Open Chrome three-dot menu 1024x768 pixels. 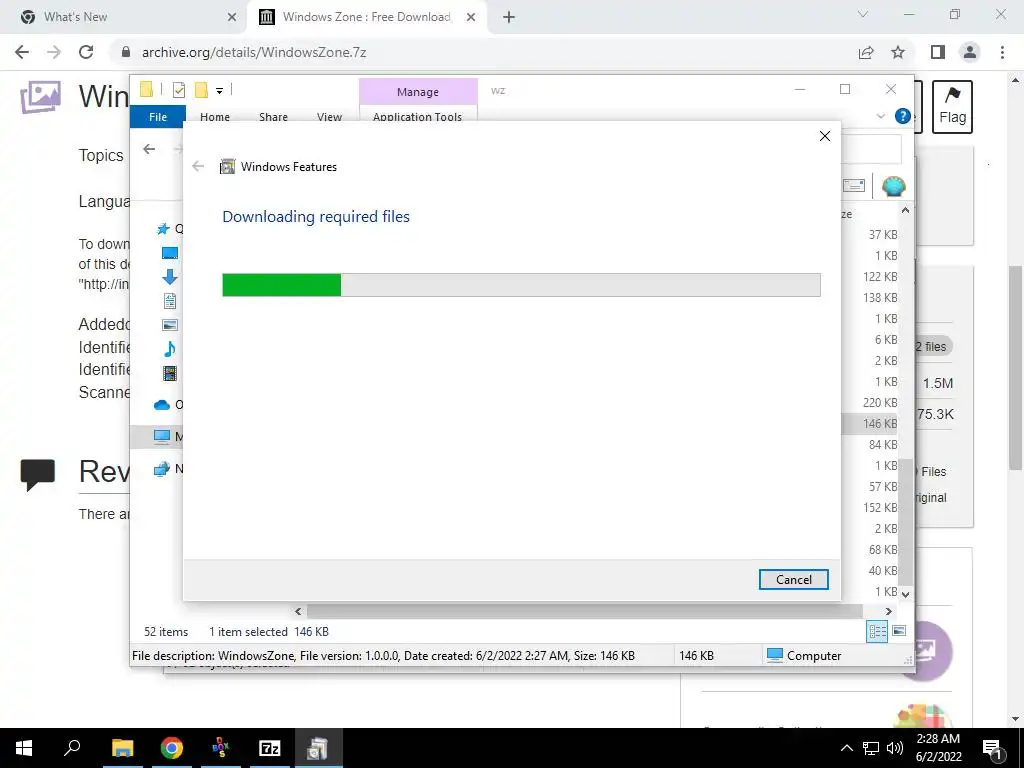click(x=1002, y=52)
